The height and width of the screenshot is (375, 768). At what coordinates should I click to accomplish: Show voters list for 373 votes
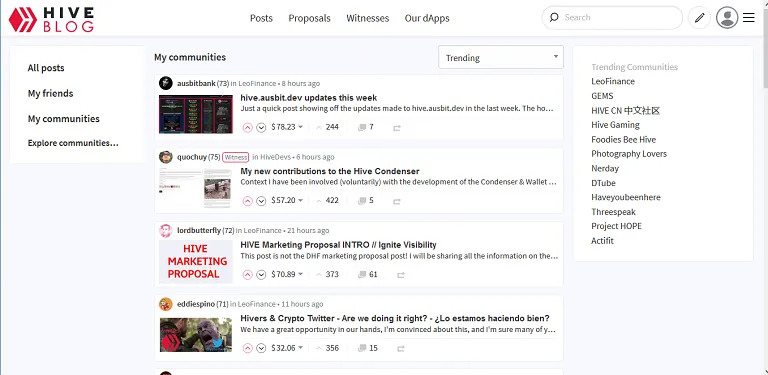click(332, 274)
